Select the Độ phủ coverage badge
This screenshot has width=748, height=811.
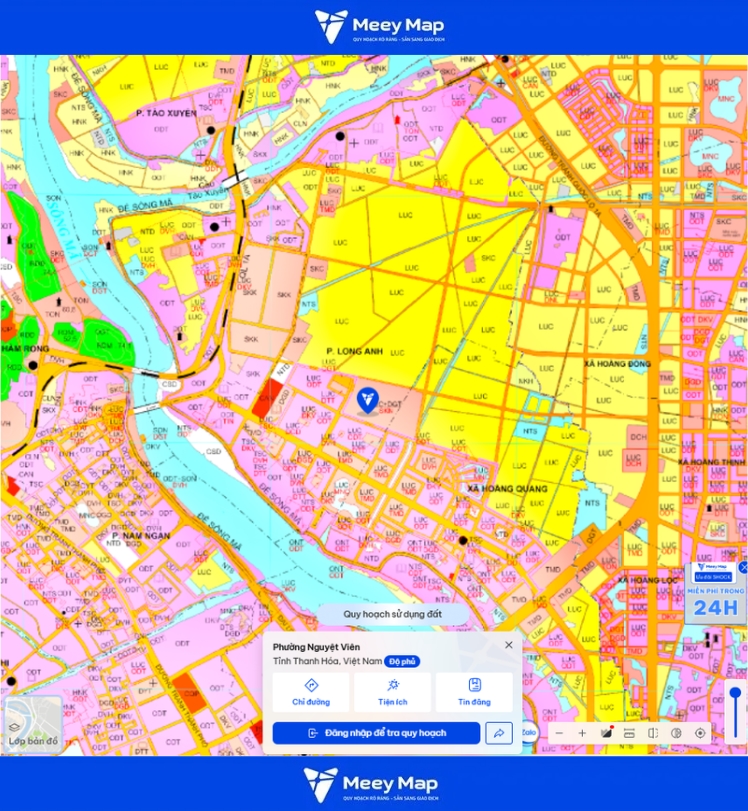coord(402,662)
